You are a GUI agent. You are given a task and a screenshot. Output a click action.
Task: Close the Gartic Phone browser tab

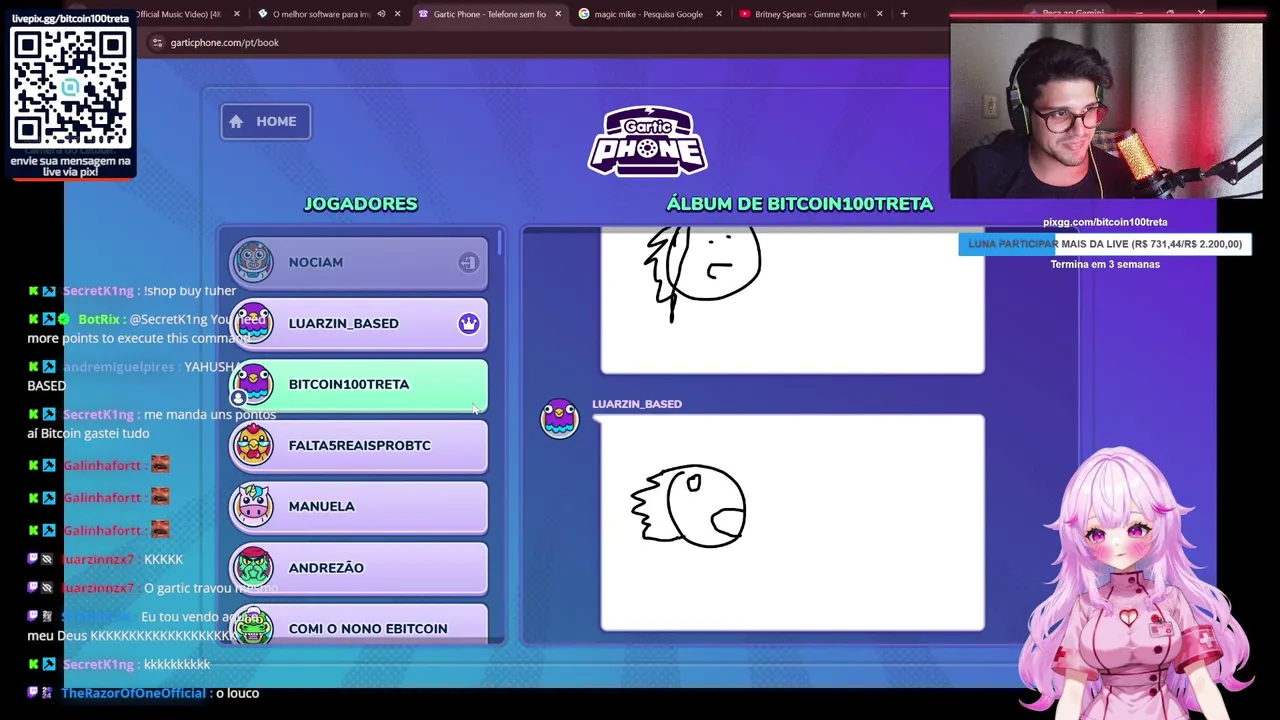click(x=558, y=14)
